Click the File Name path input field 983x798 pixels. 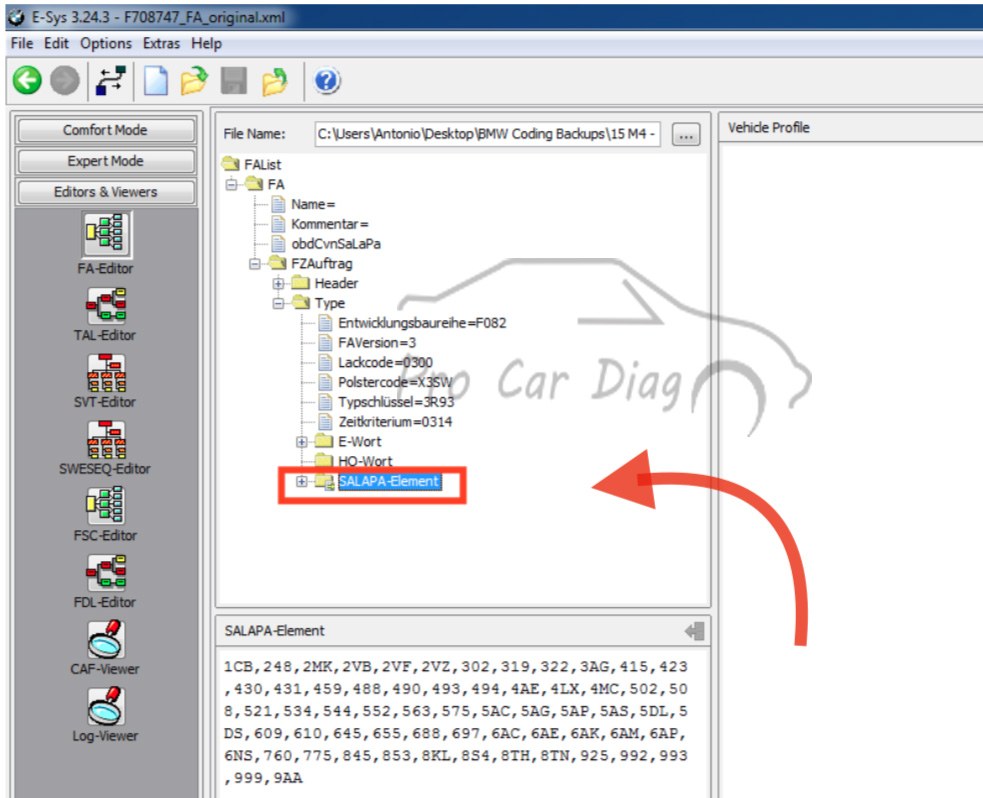pos(487,134)
